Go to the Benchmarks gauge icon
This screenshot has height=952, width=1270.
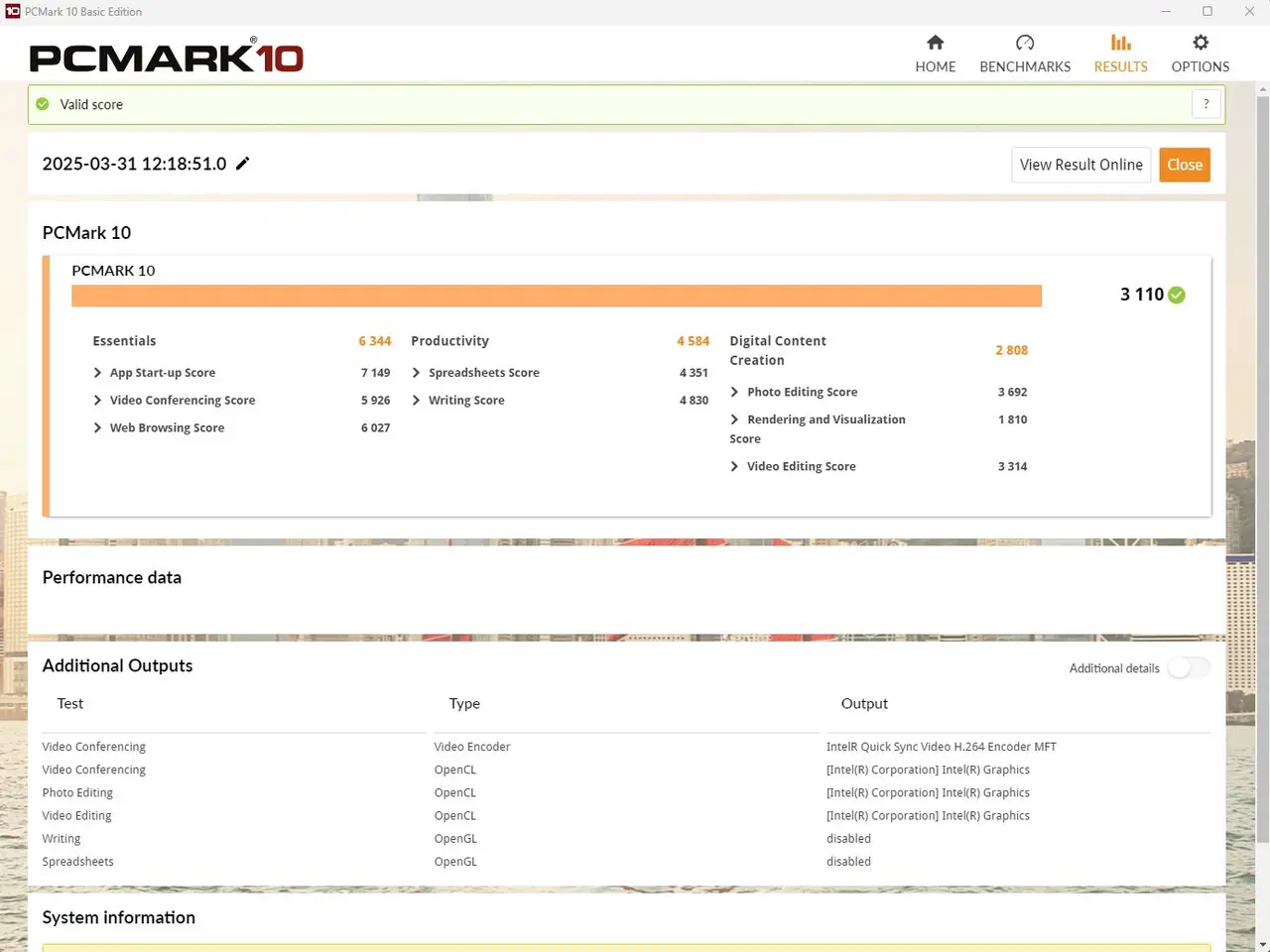click(x=1025, y=43)
